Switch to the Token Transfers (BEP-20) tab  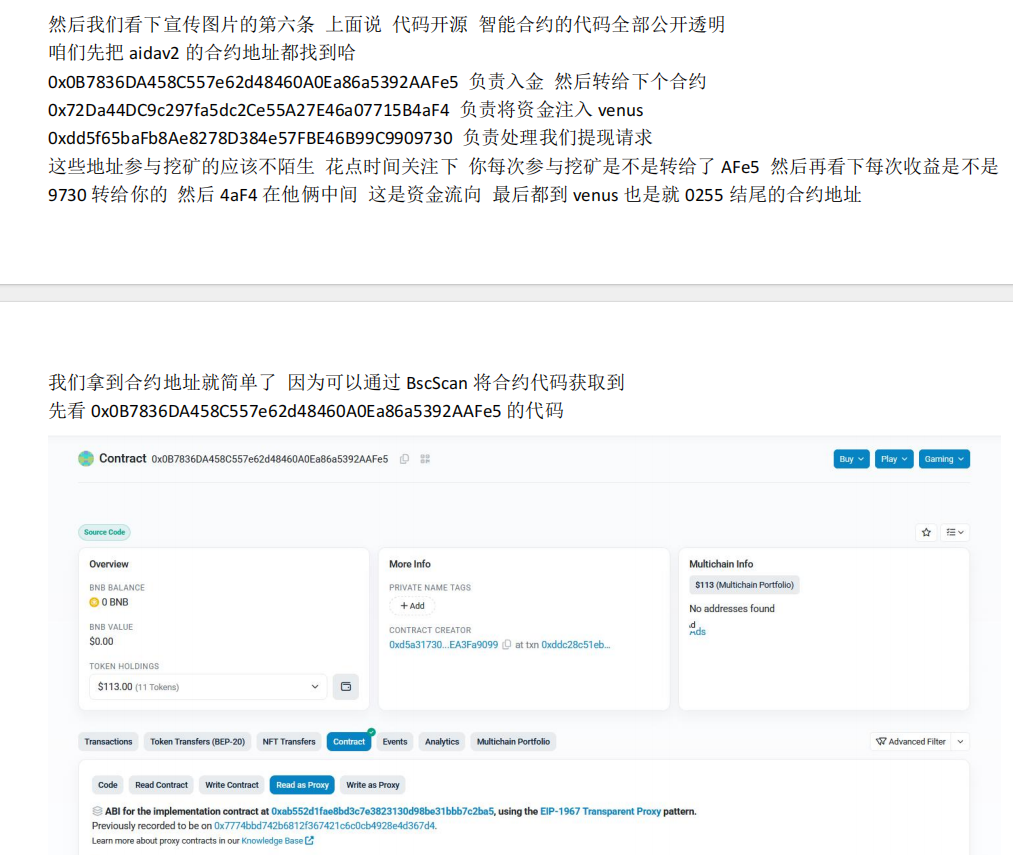197,742
